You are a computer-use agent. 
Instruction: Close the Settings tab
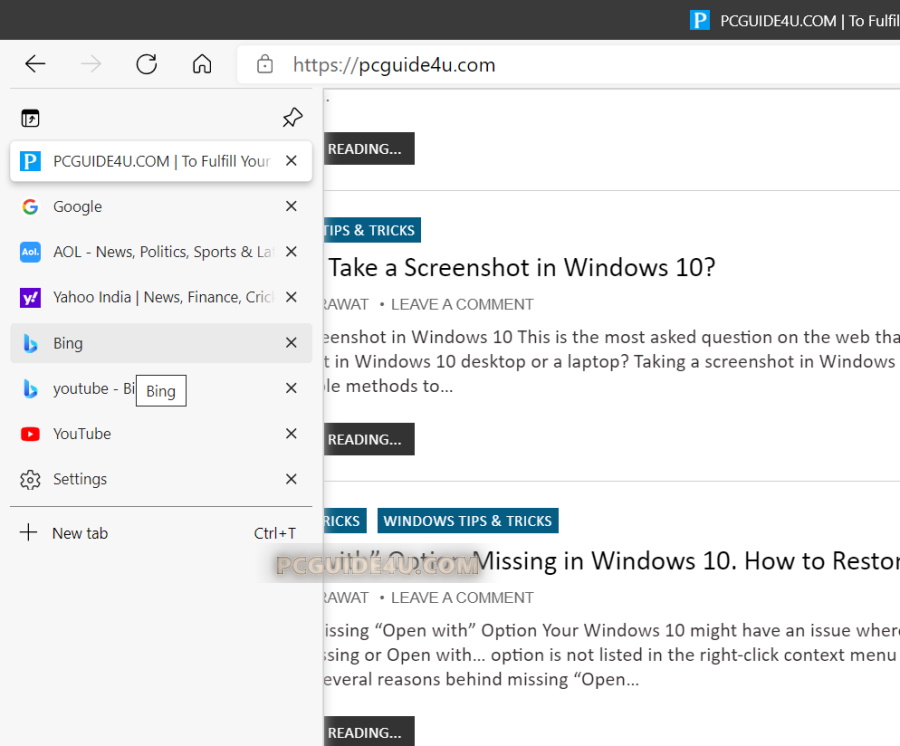[291, 479]
